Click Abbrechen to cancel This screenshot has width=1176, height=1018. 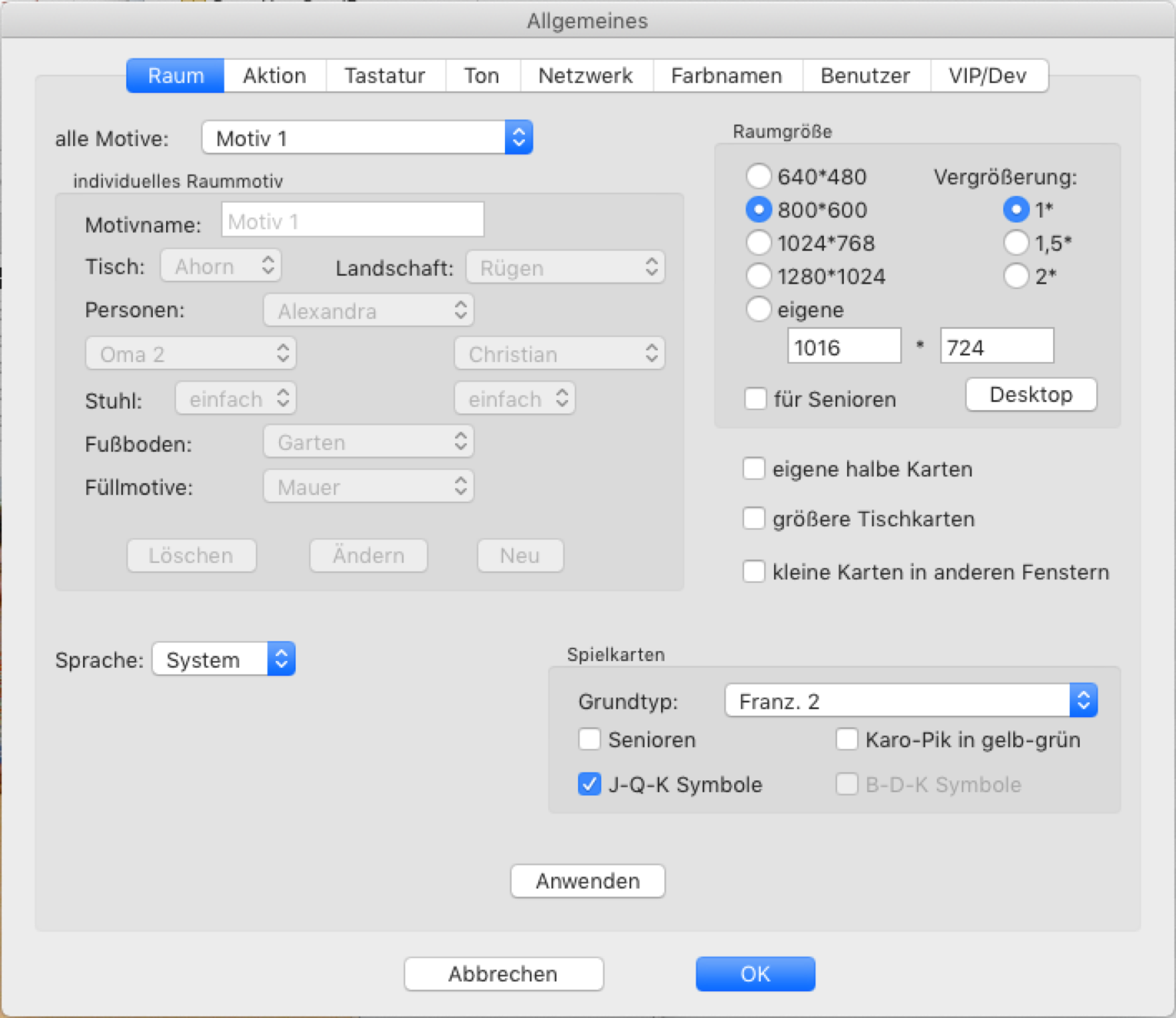[503, 973]
